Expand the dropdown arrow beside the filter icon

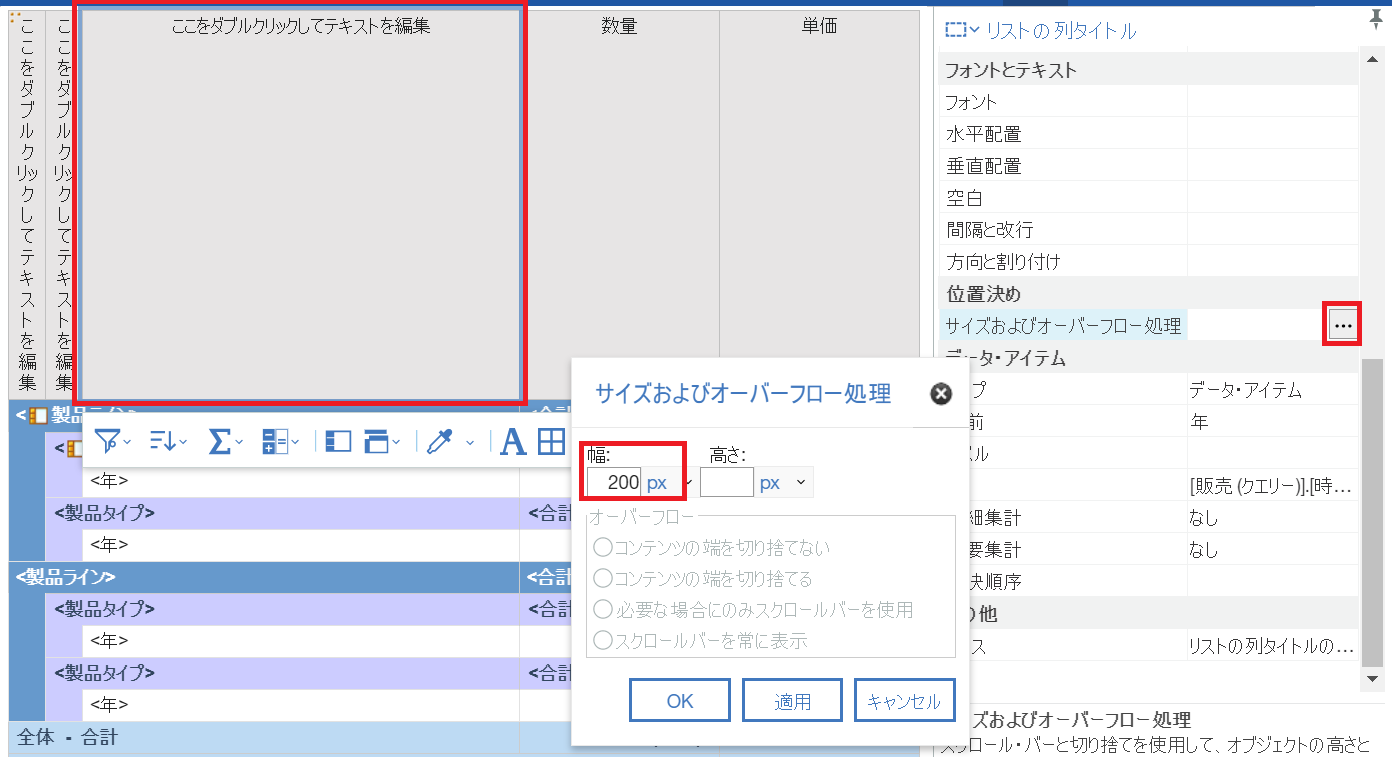[126, 443]
